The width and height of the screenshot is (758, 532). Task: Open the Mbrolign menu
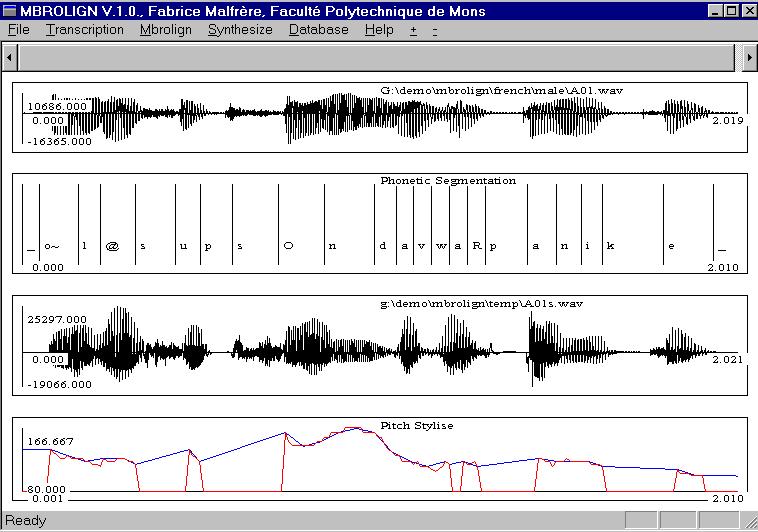pos(166,30)
